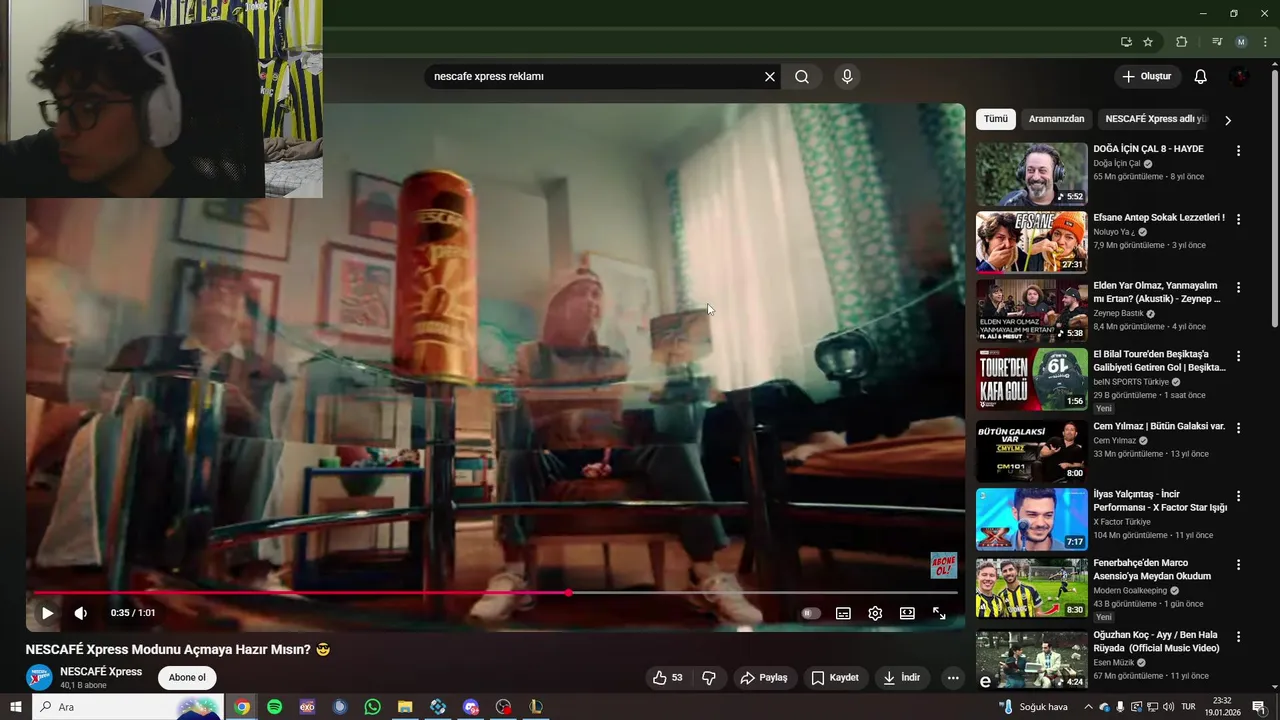
Task: Open the NESCAFÉ Xpress channel name link
Action: [x=101, y=672]
